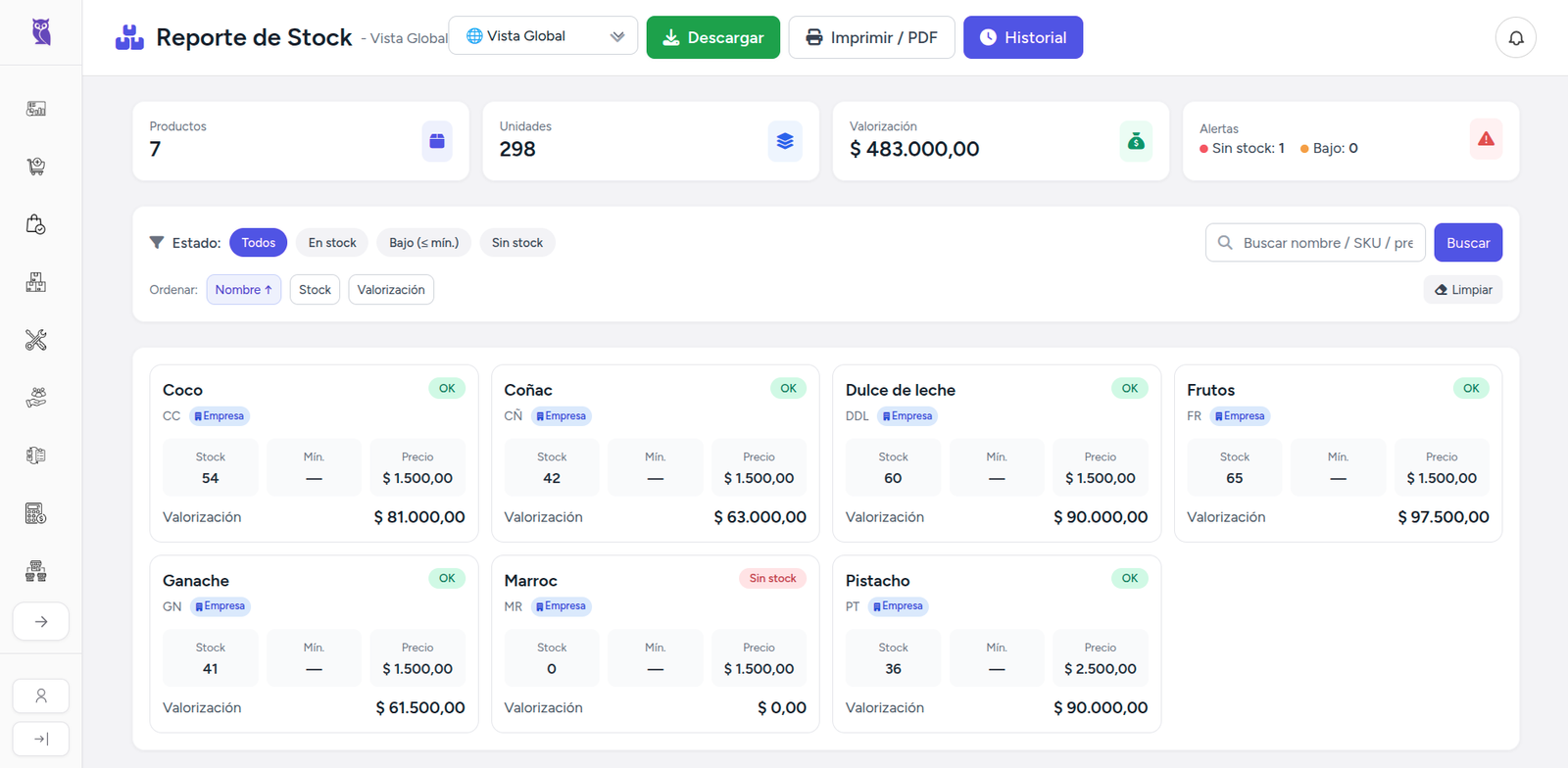
Task: Click the user profile icon in sidebar
Action: [x=41, y=696]
